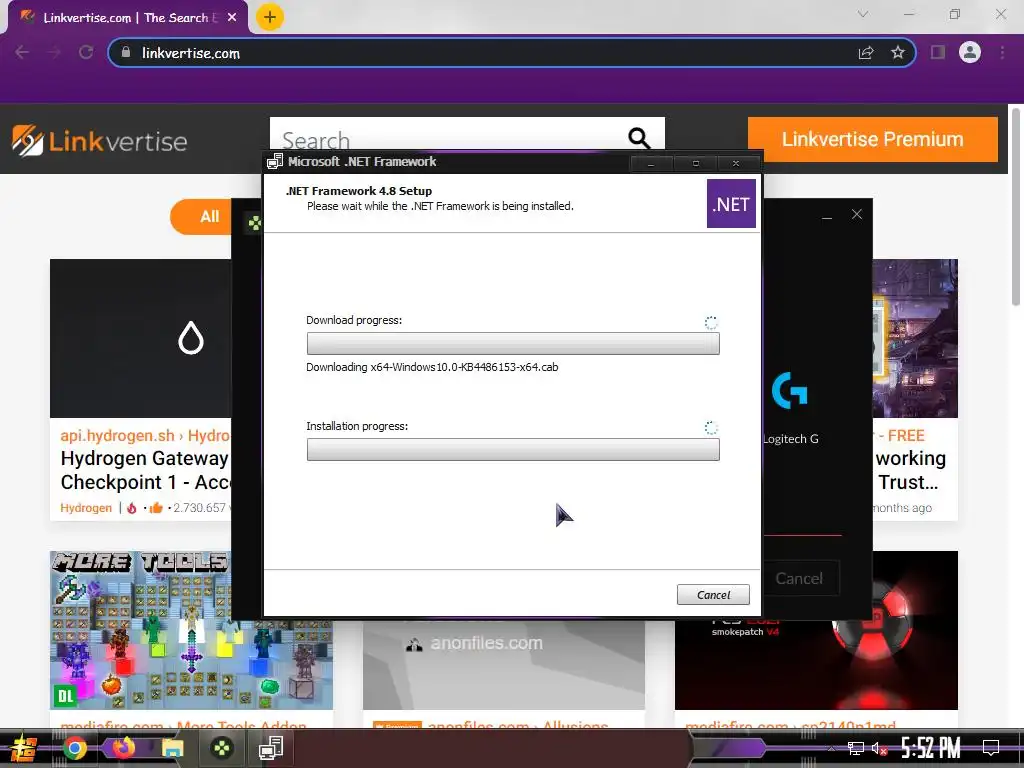Click the muted volume tray icon
1024x768 pixels.
879,748
